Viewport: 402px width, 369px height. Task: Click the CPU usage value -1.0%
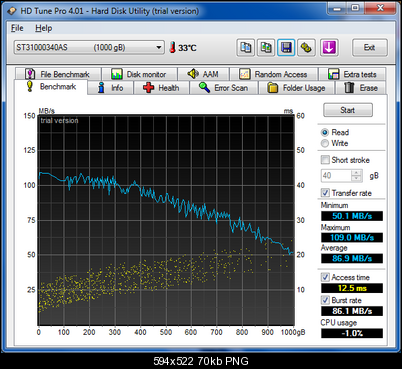click(352, 333)
